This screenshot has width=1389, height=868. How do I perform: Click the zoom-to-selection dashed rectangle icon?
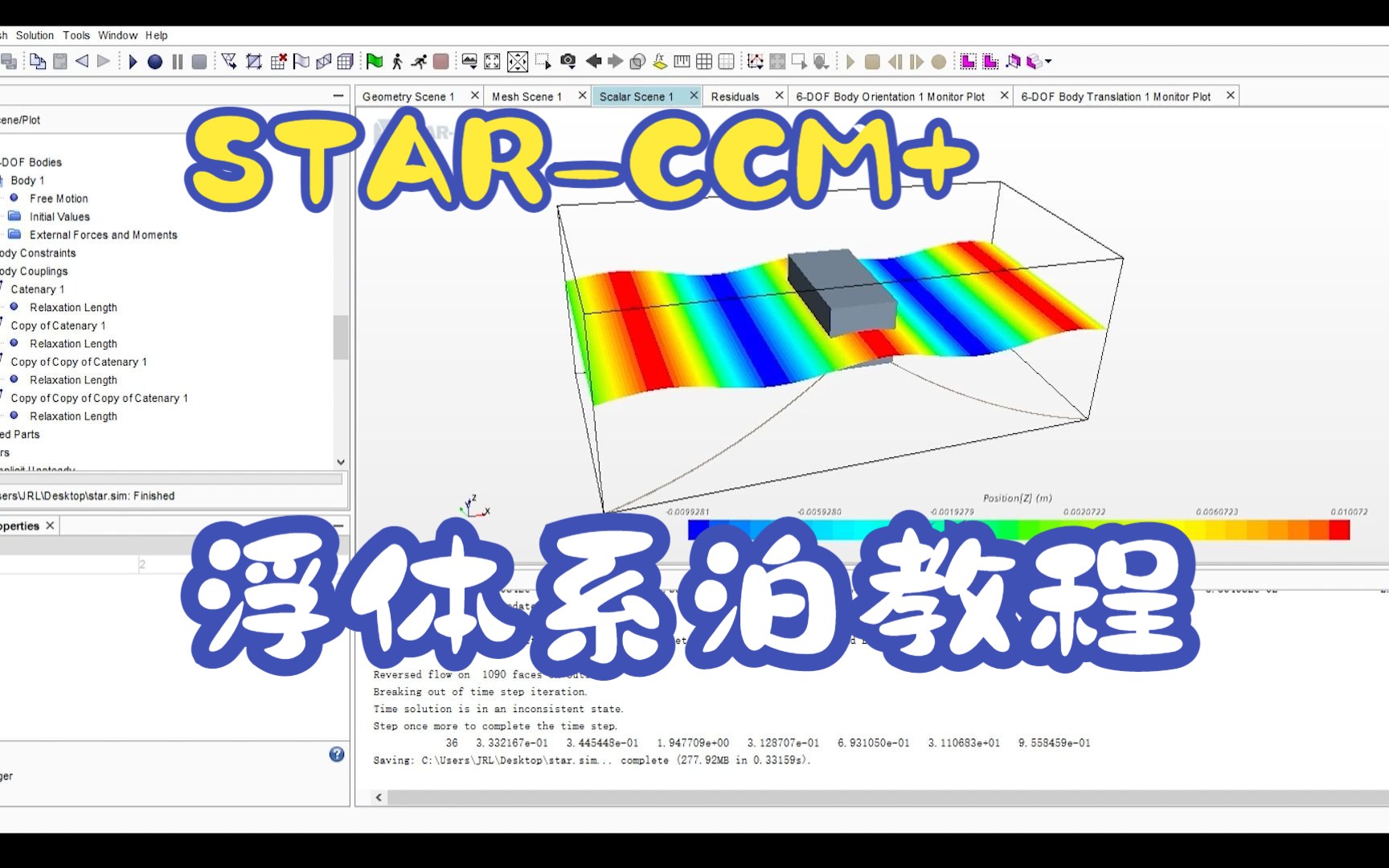pos(543,61)
